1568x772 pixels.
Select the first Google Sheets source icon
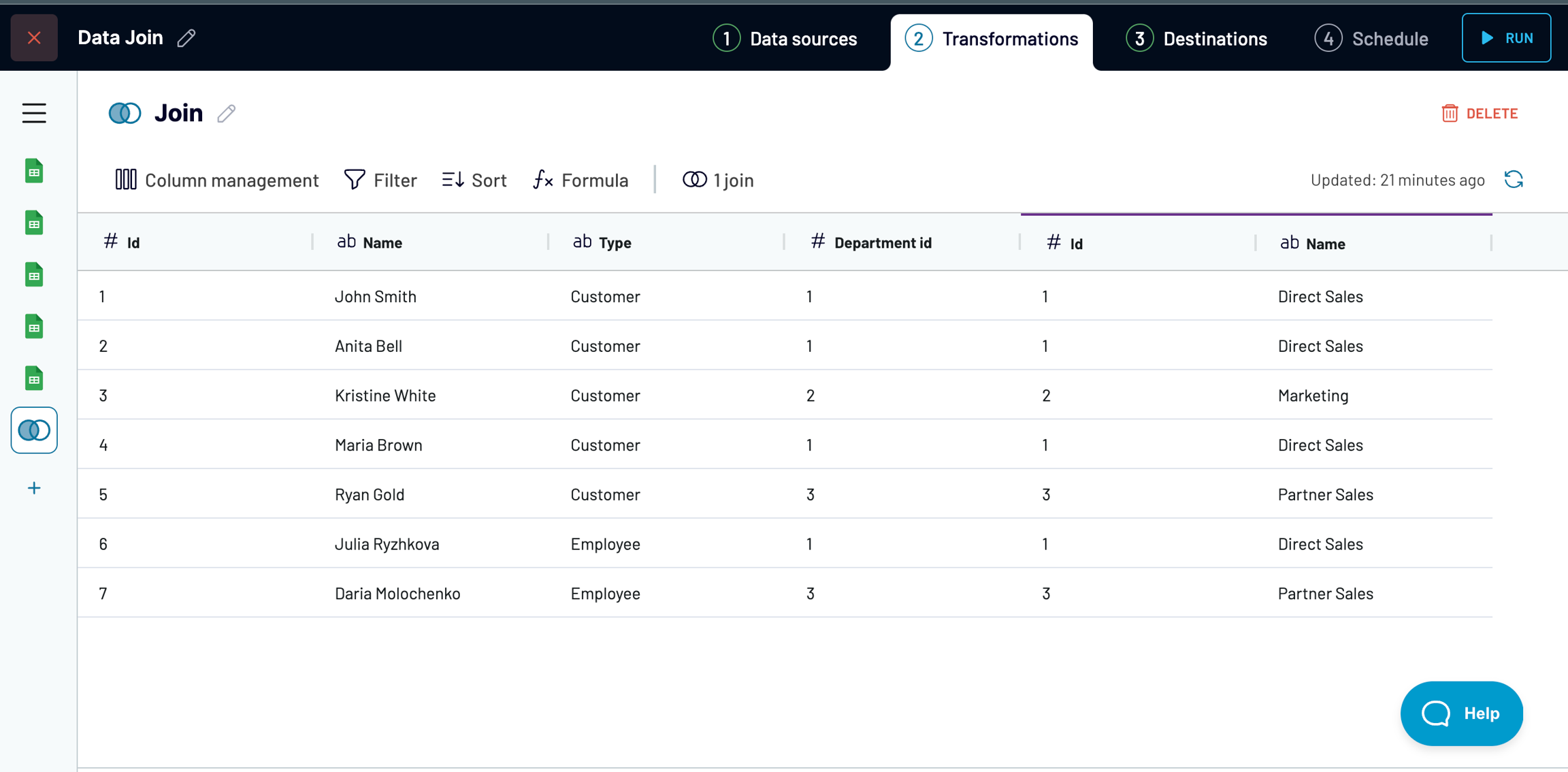tap(34, 171)
